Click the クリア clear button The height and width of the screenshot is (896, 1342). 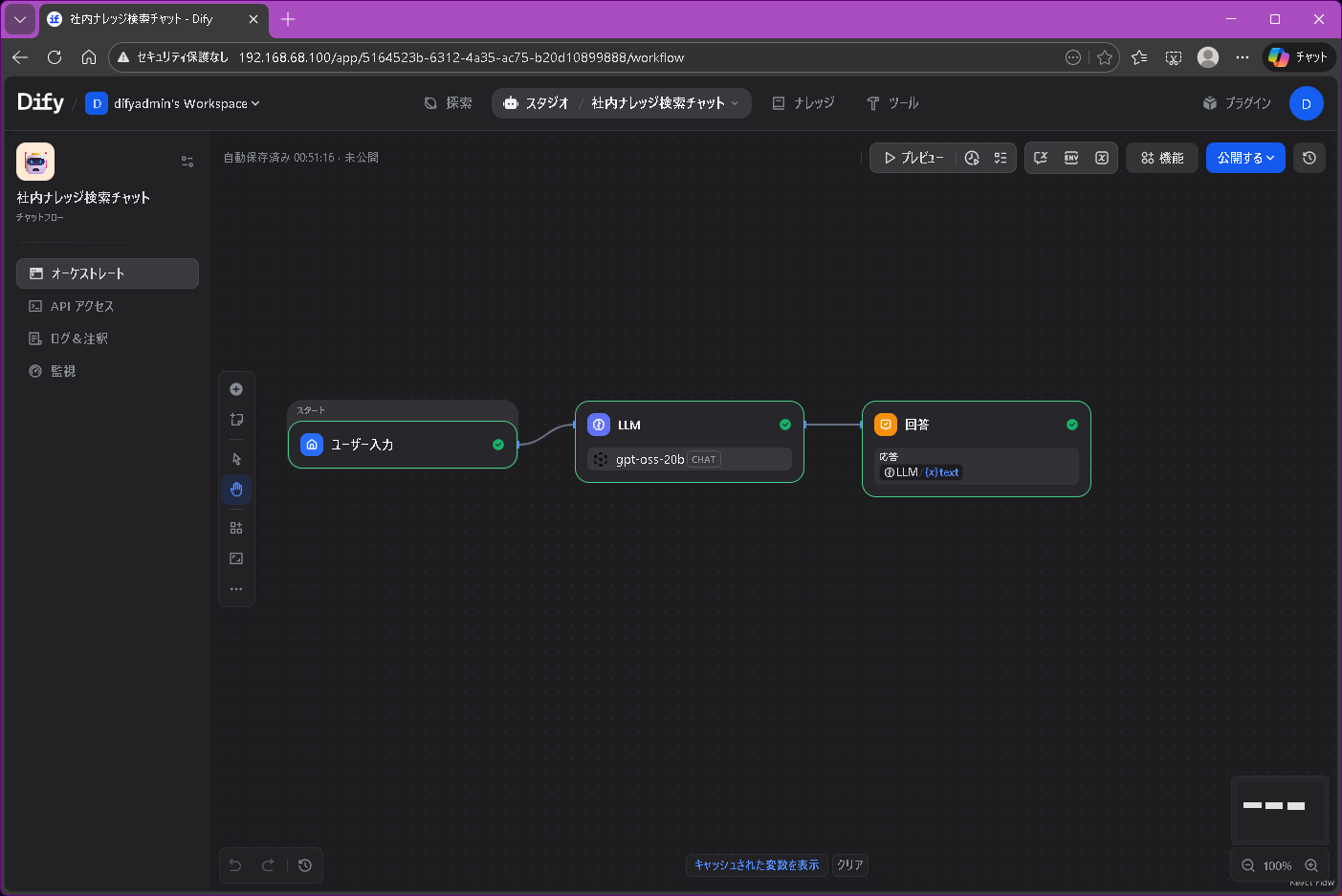pyautogui.click(x=850, y=865)
